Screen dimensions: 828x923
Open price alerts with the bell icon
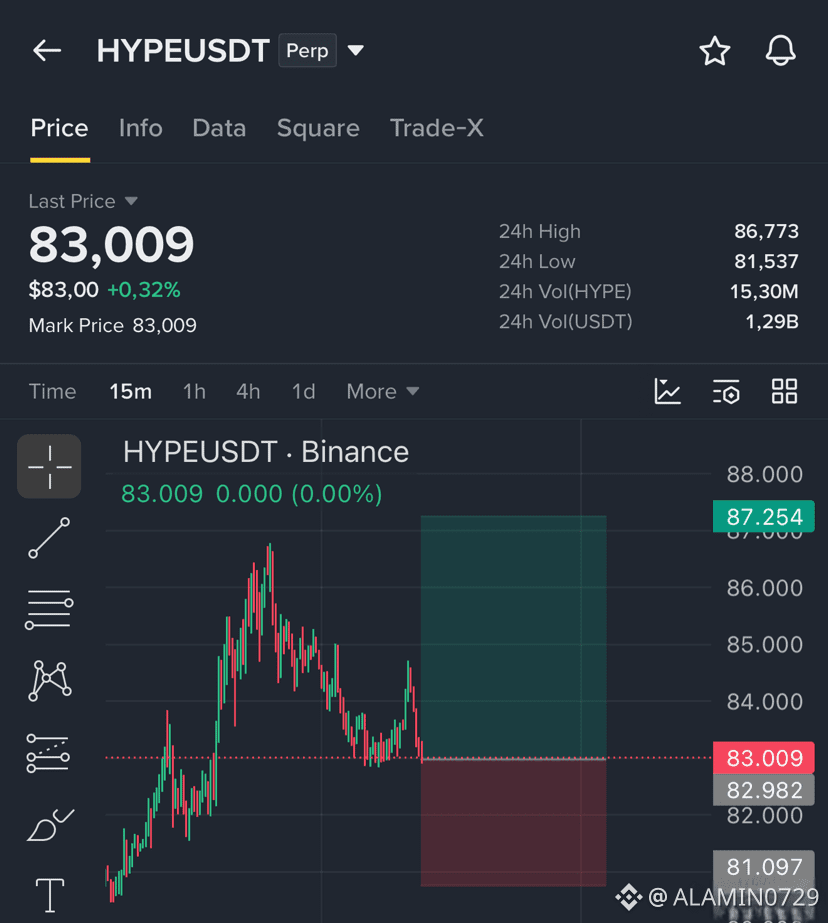780,51
